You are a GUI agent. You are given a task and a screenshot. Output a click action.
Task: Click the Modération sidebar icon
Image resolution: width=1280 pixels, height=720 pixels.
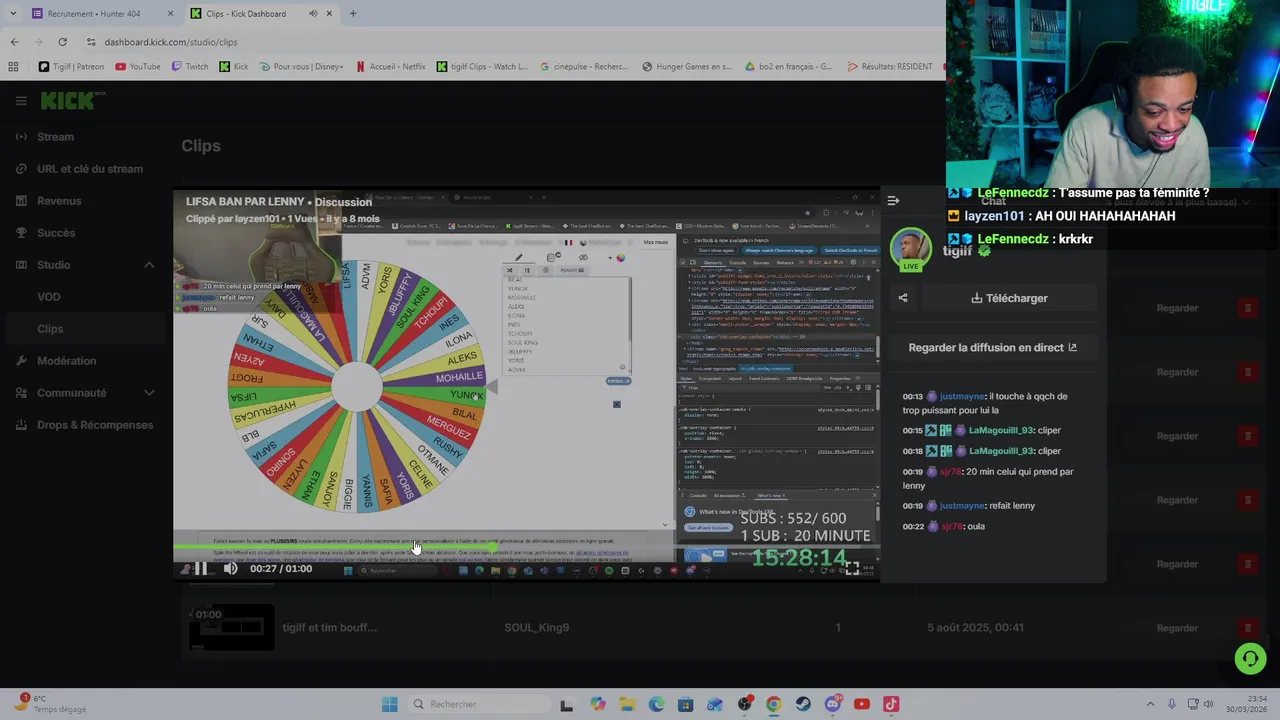click(21, 360)
